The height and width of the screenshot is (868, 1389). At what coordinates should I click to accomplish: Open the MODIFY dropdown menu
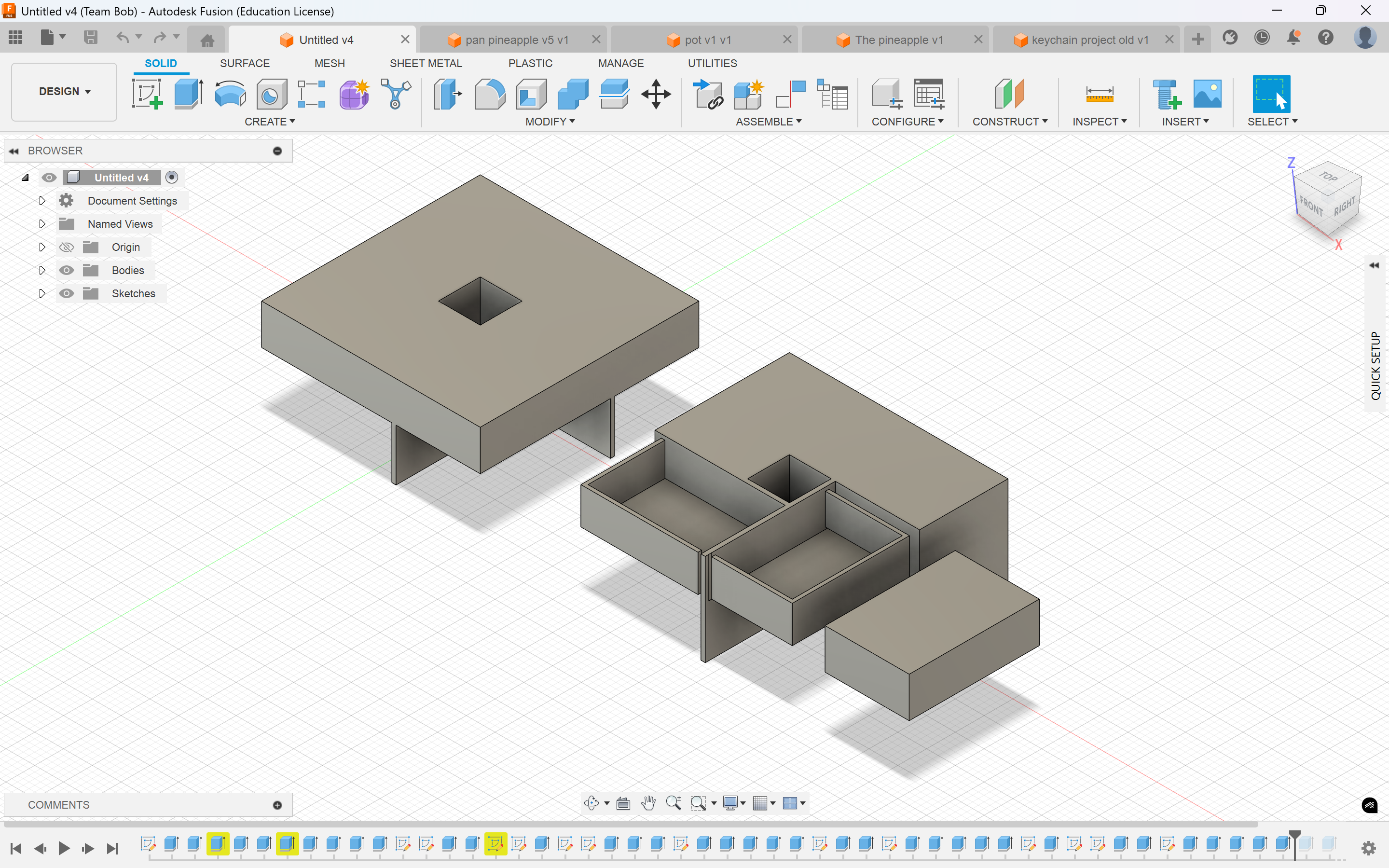[550, 122]
